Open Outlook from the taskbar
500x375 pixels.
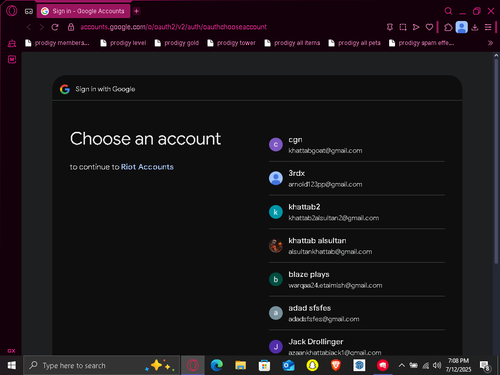pyautogui.click(x=288, y=365)
